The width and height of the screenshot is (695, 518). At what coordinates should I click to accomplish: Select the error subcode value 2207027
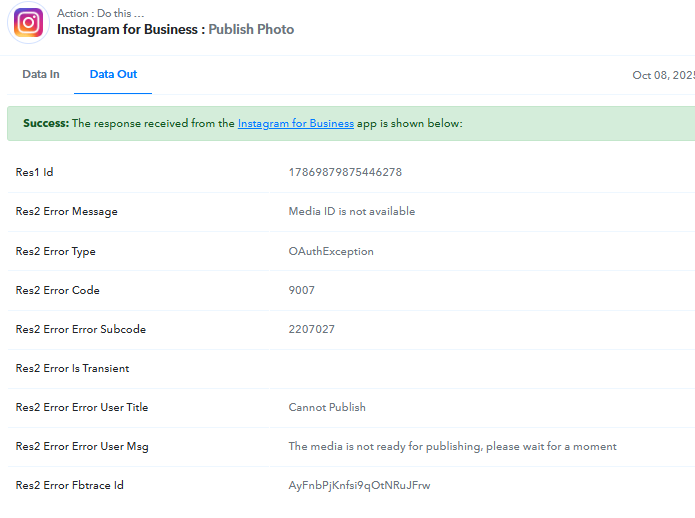click(x=311, y=329)
